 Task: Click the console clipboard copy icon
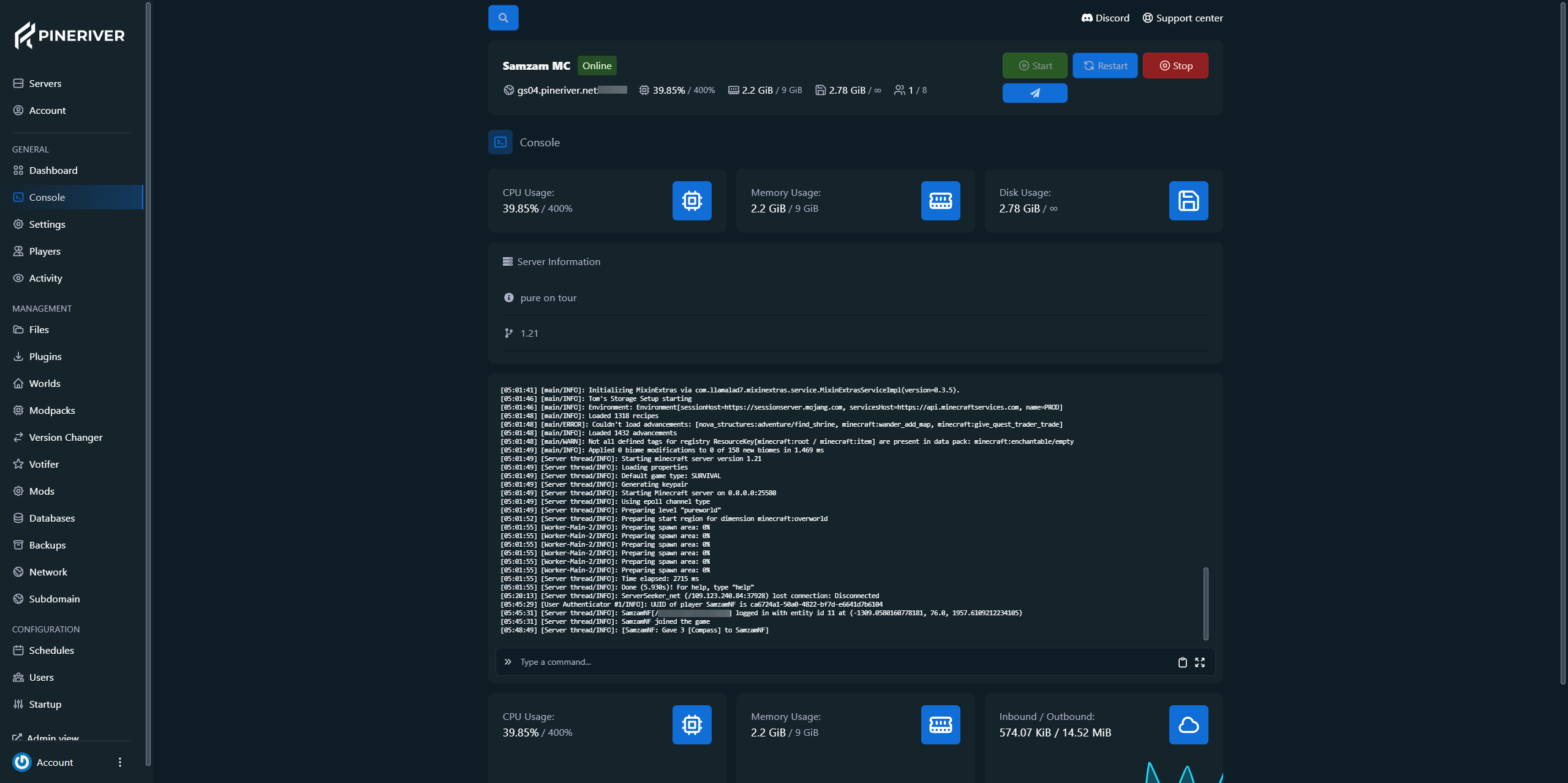(x=1182, y=662)
